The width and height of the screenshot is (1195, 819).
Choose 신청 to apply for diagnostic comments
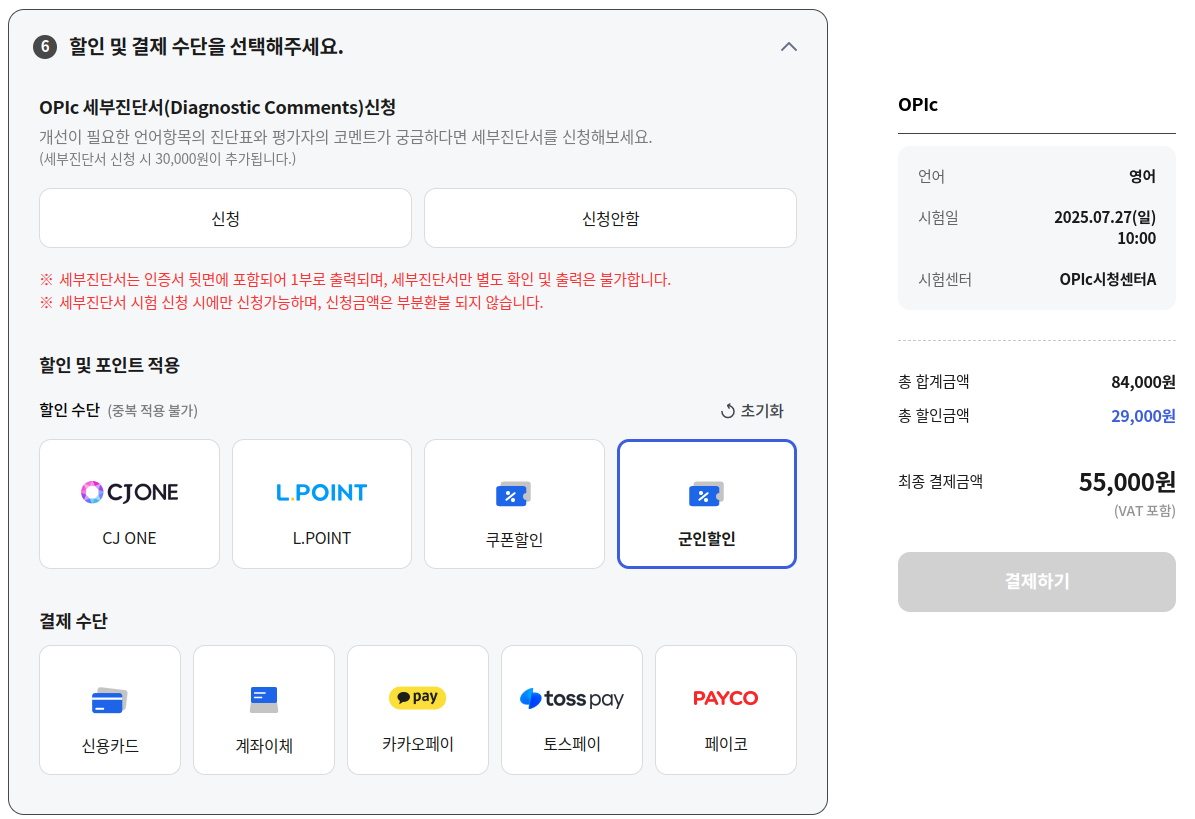[224, 218]
